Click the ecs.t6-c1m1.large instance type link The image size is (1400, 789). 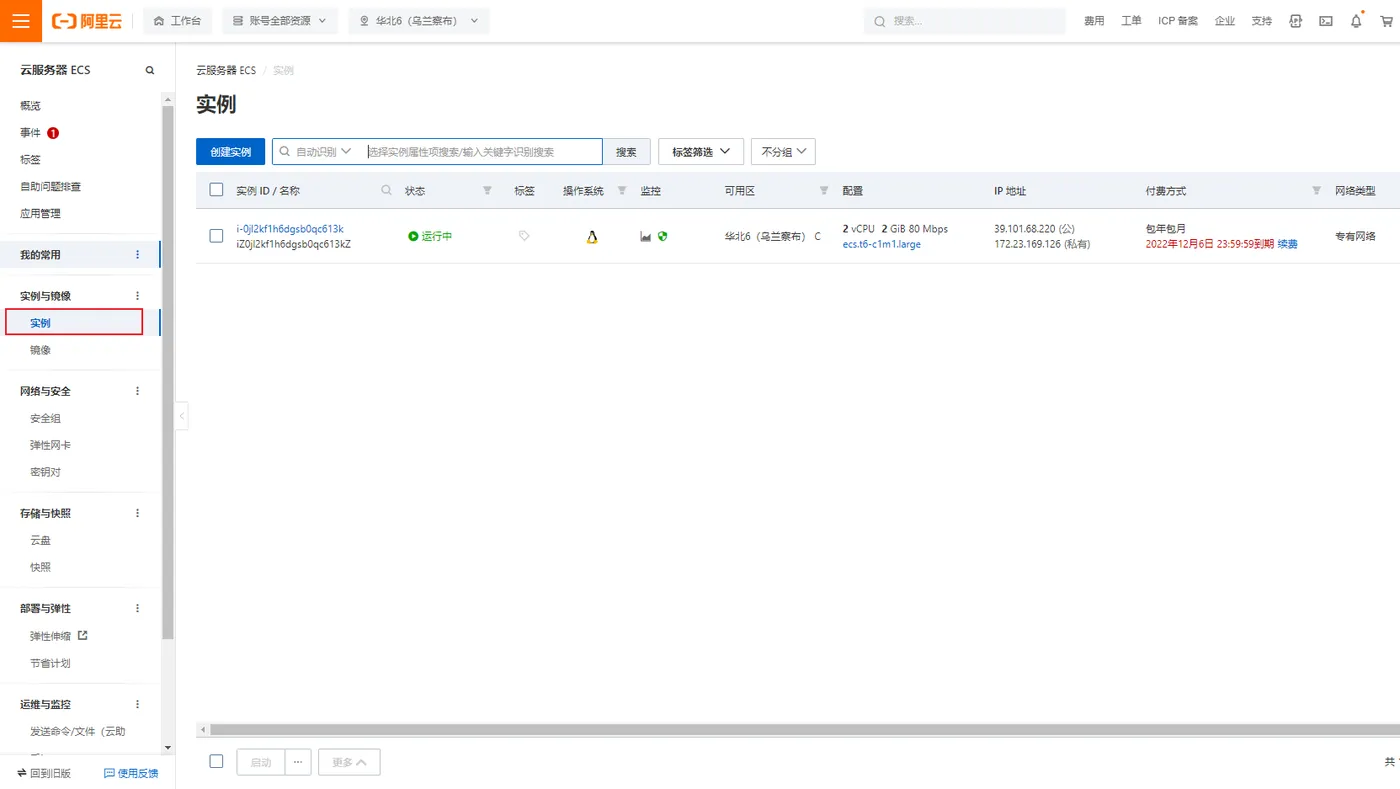coord(882,244)
